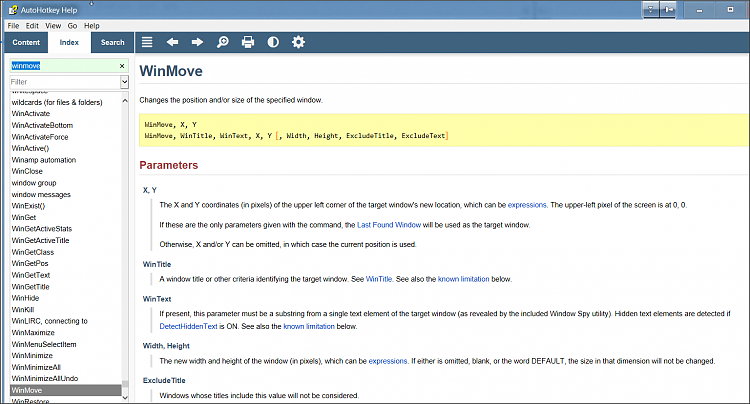750x404 pixels.
Task: Select the WinMinimize index entry
Action: click(x=32, y=356)
